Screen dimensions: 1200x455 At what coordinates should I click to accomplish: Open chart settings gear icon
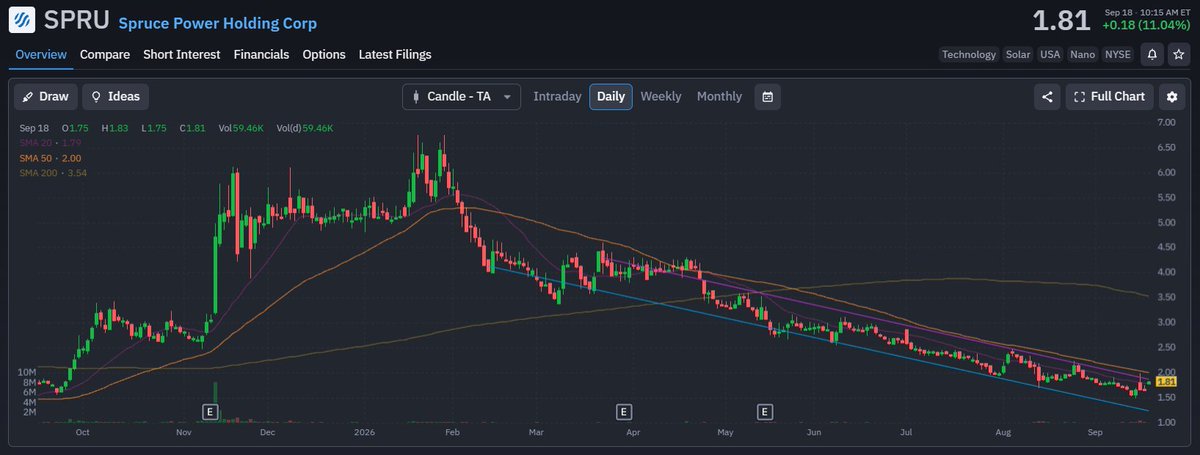click(x=1172, y=97)
